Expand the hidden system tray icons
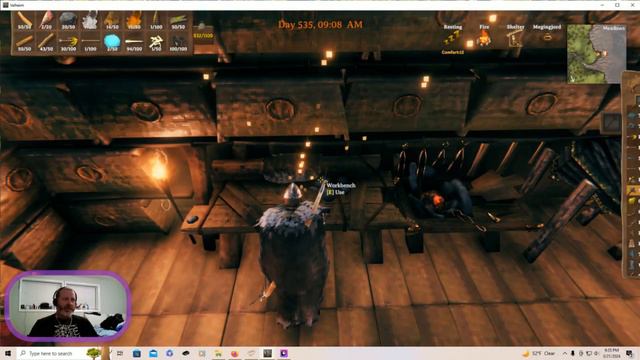 coord(564,353)
